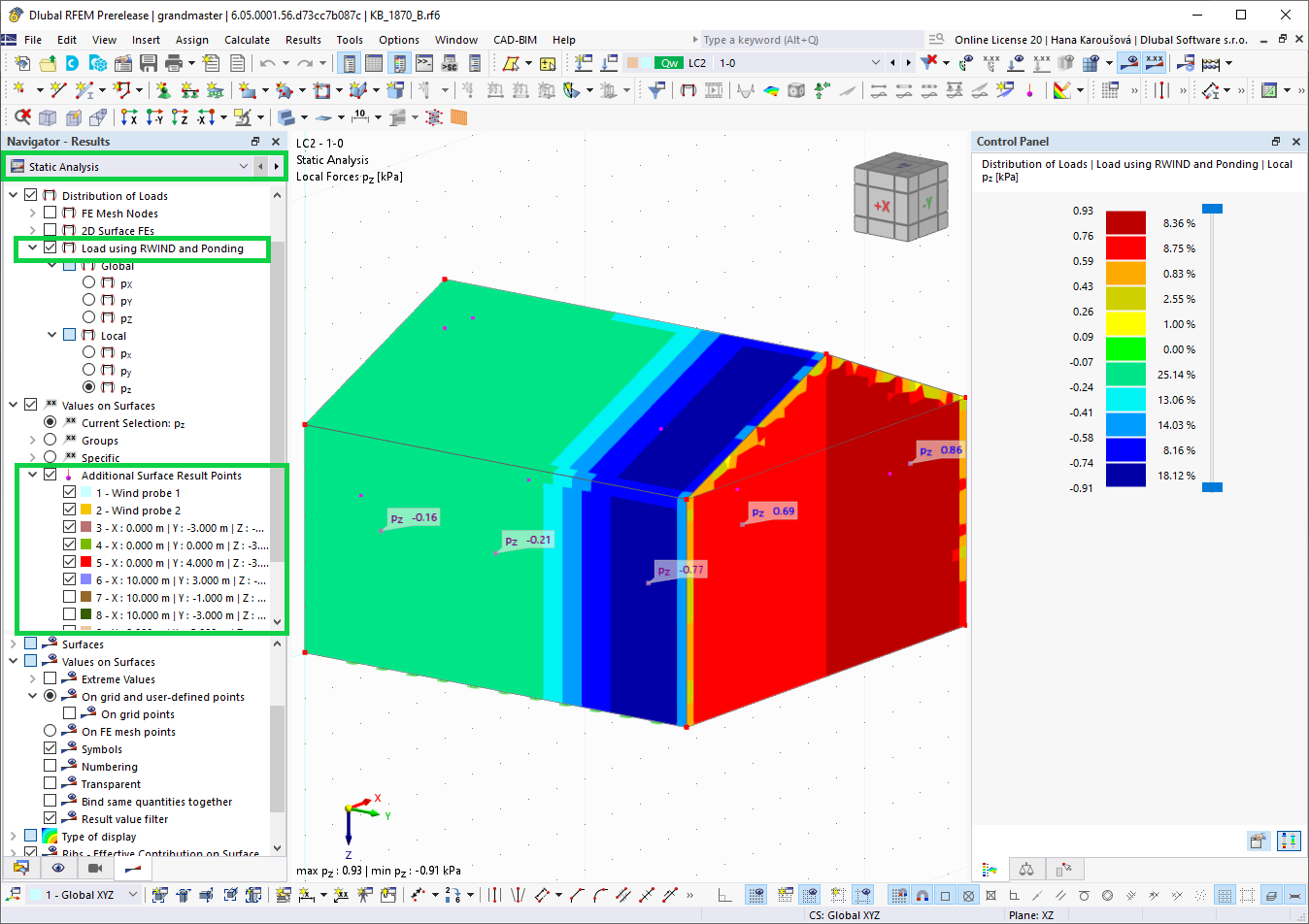Click the red X filter icon

[x=929, y=63]
